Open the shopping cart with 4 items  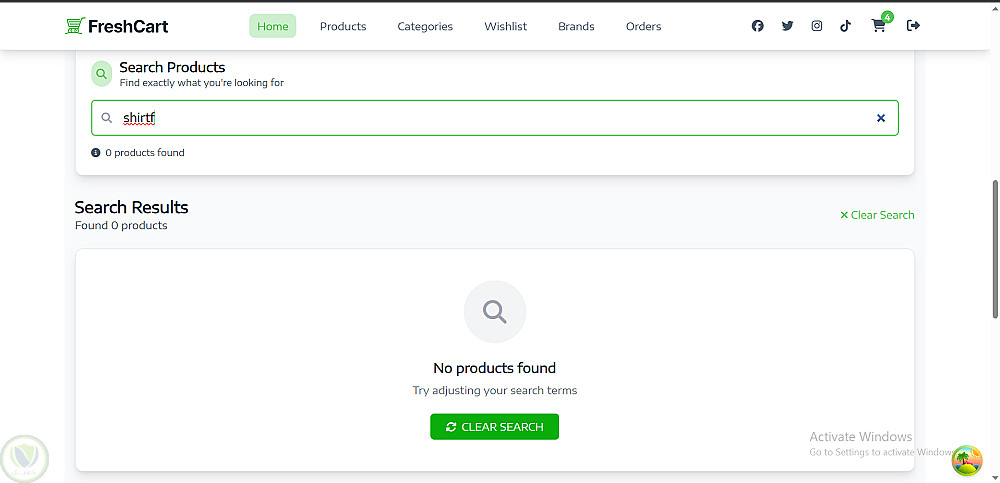click(x=879, y=26)
